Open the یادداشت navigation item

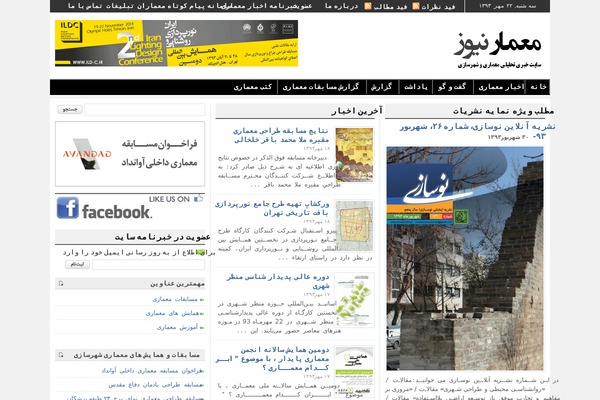point(416,87)
